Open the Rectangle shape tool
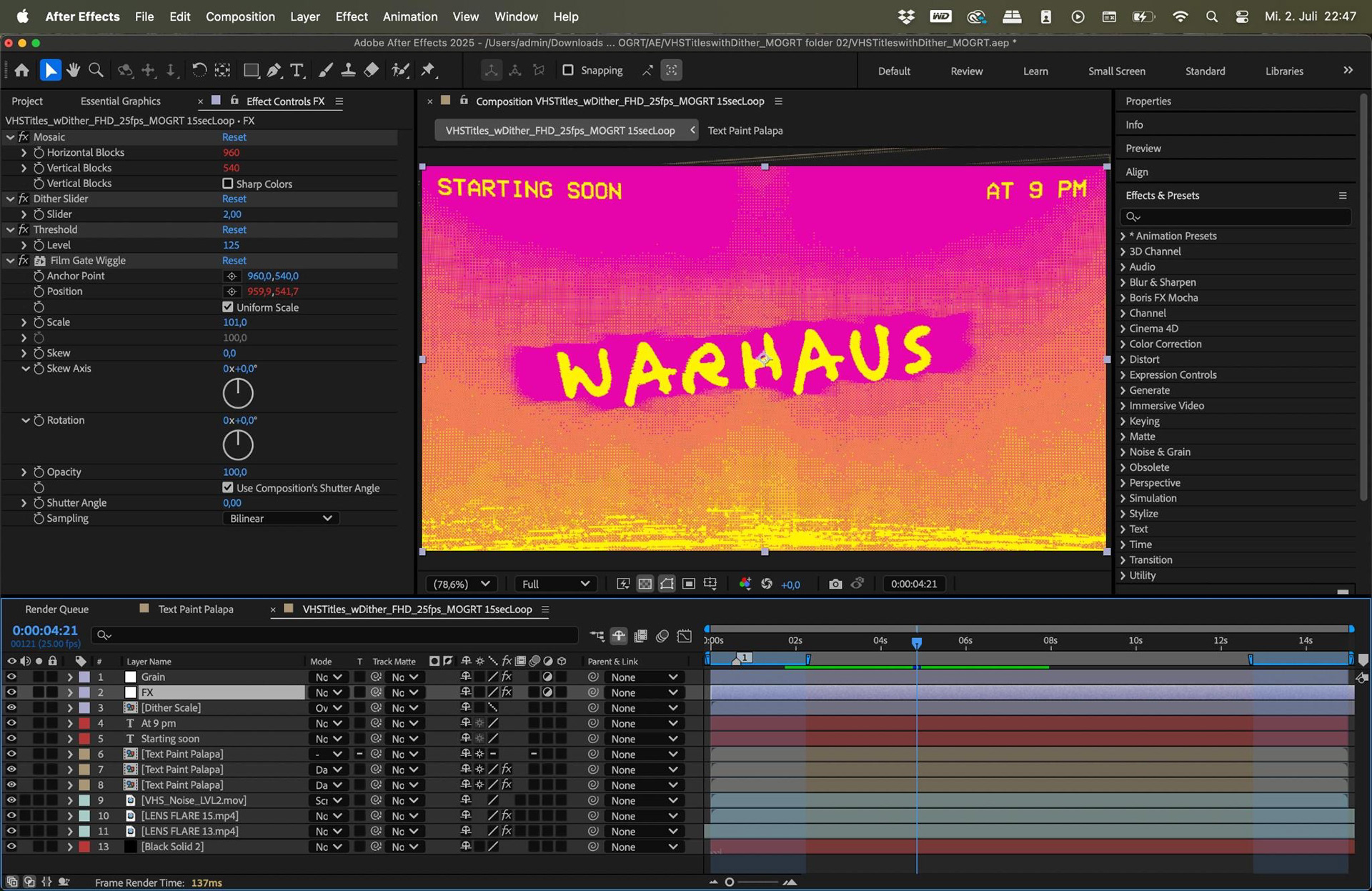1372x891 pixels. 251,70
